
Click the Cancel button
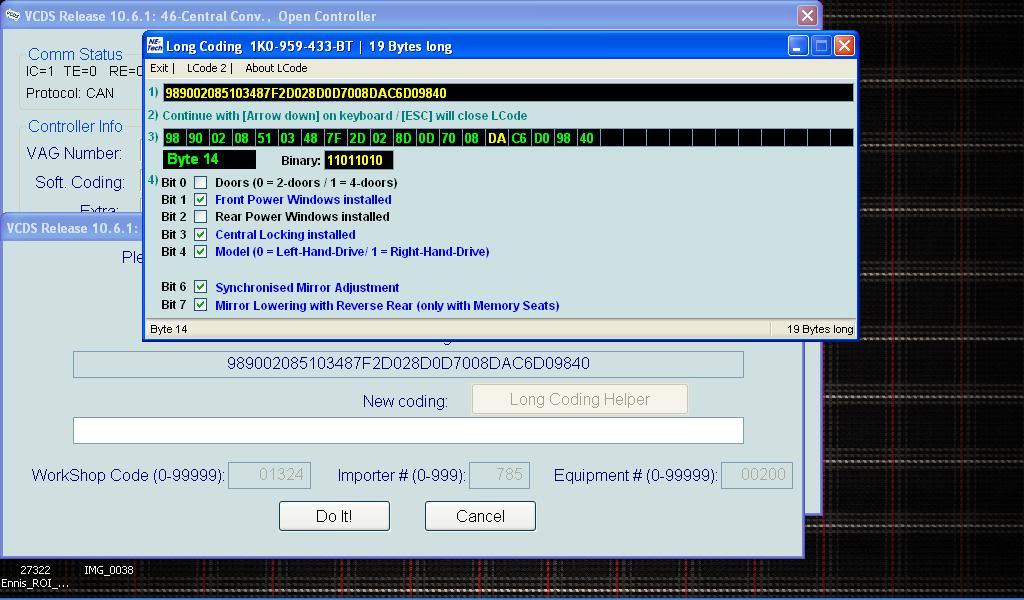[x=480, y=516]
